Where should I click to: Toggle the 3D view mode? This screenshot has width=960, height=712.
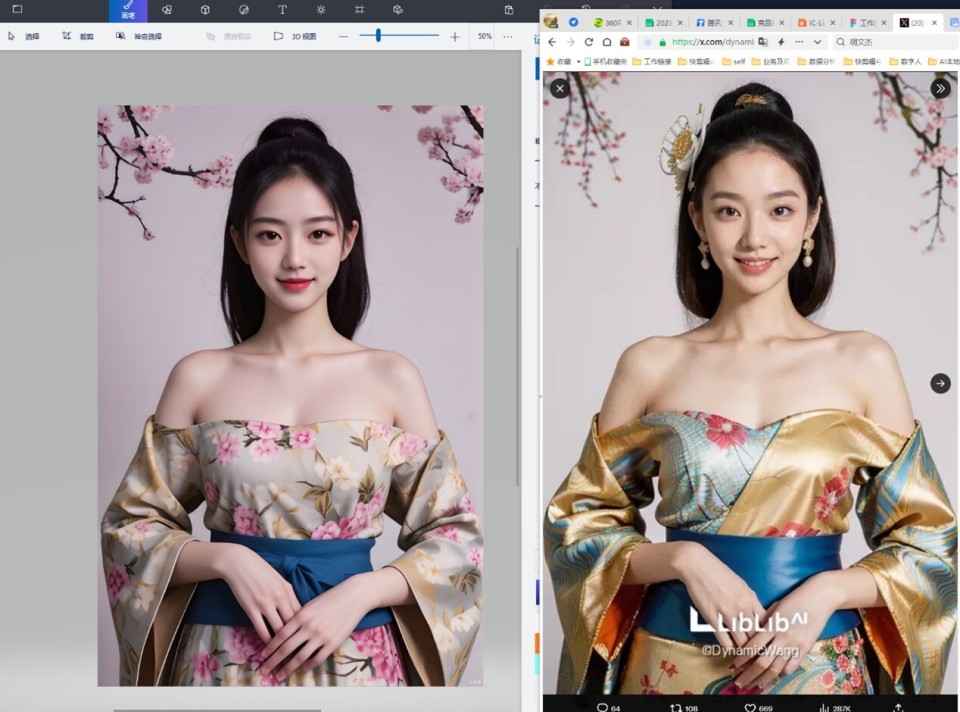pos(290,36)
